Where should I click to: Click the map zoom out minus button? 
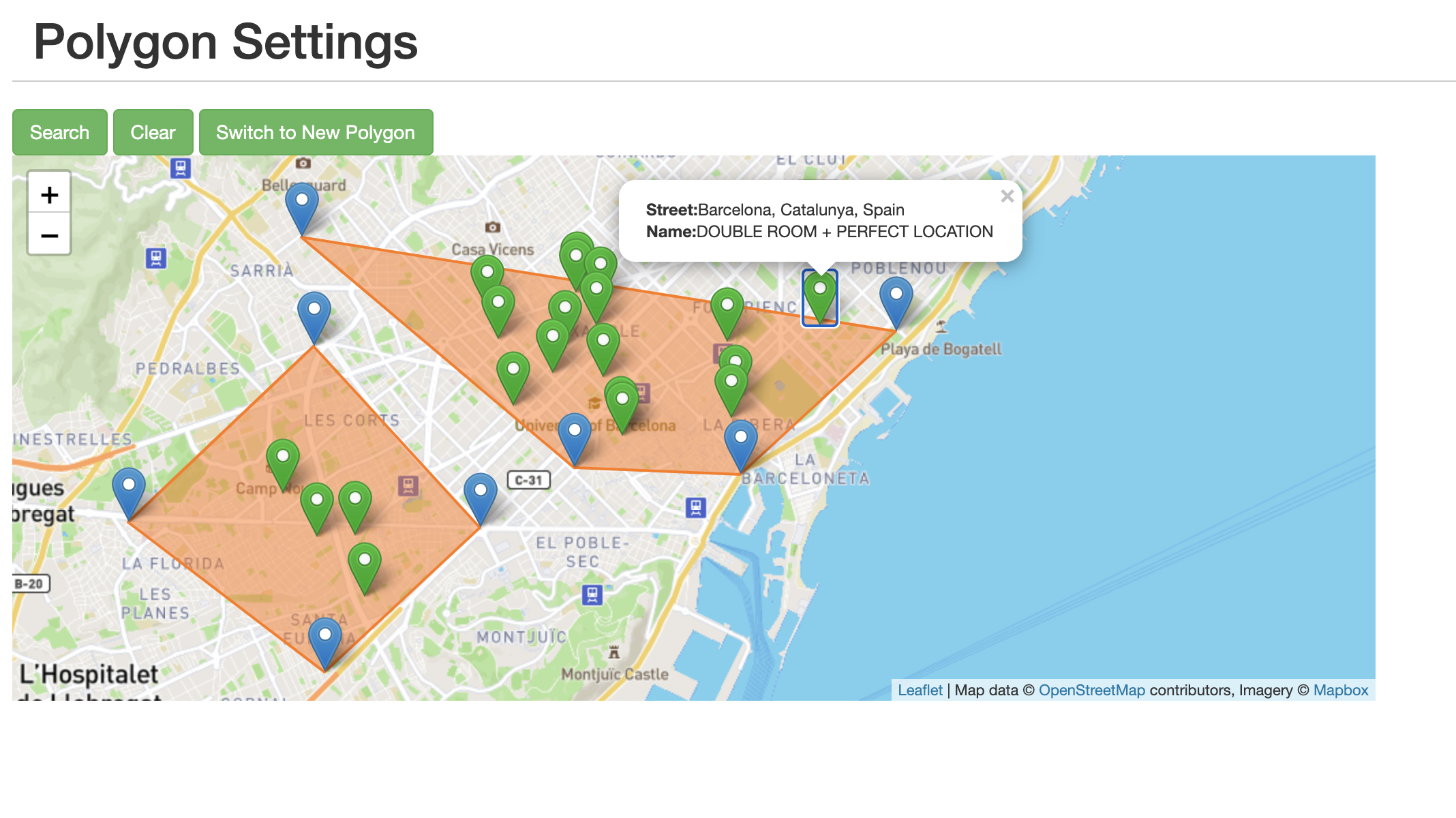coord(49,236)
